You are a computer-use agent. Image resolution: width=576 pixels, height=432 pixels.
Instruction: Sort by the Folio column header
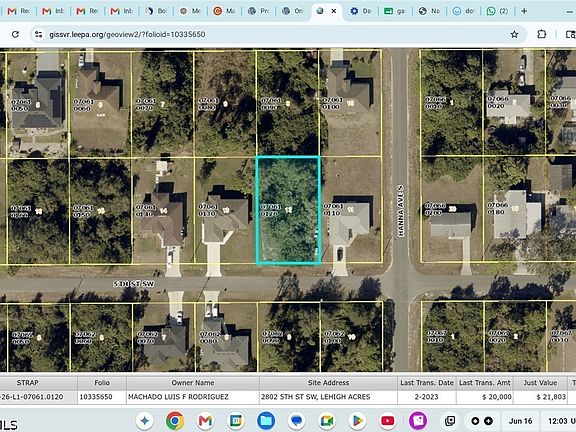click(102, 383)
